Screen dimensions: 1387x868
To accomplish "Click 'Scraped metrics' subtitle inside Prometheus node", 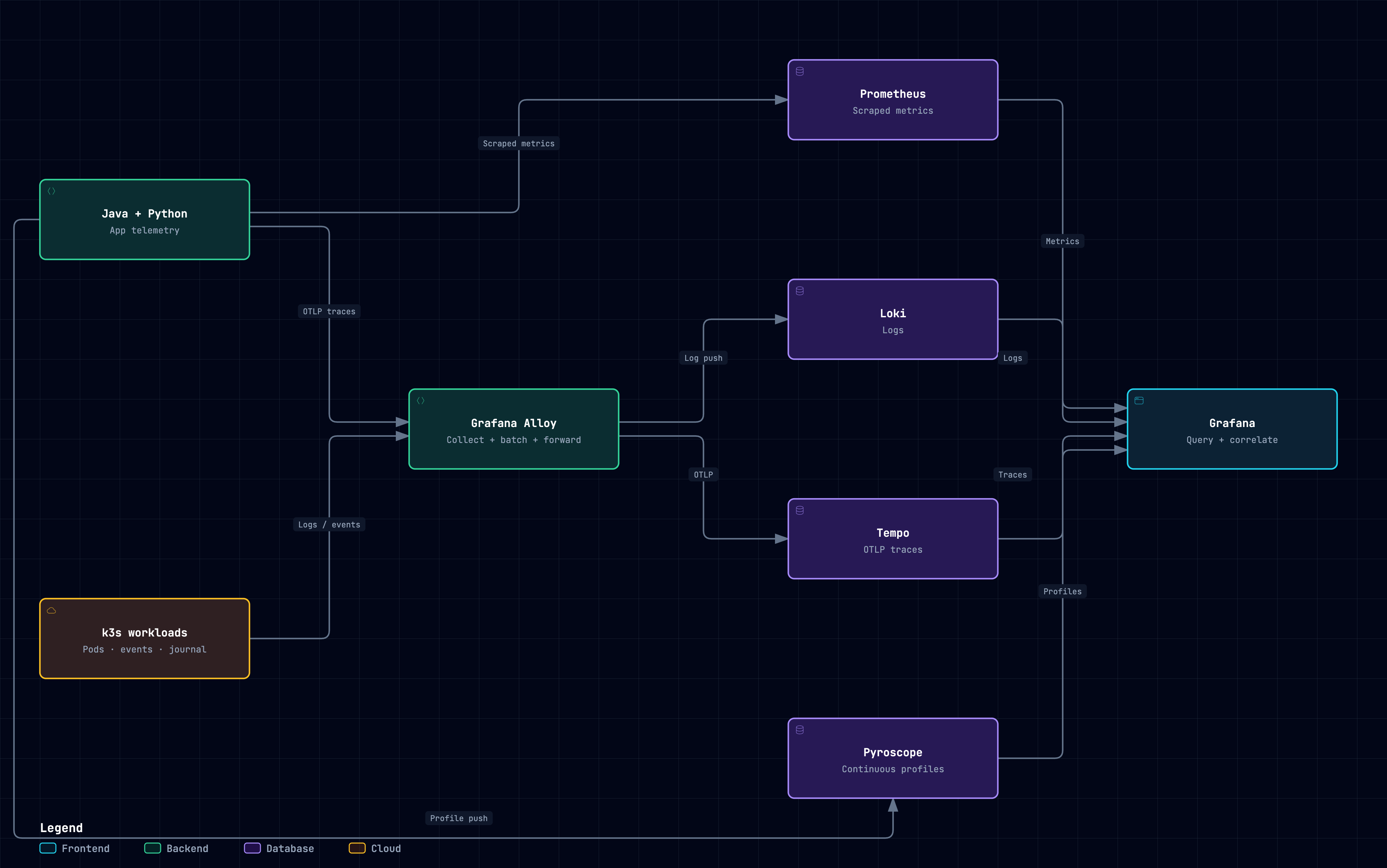I will 893,111.
